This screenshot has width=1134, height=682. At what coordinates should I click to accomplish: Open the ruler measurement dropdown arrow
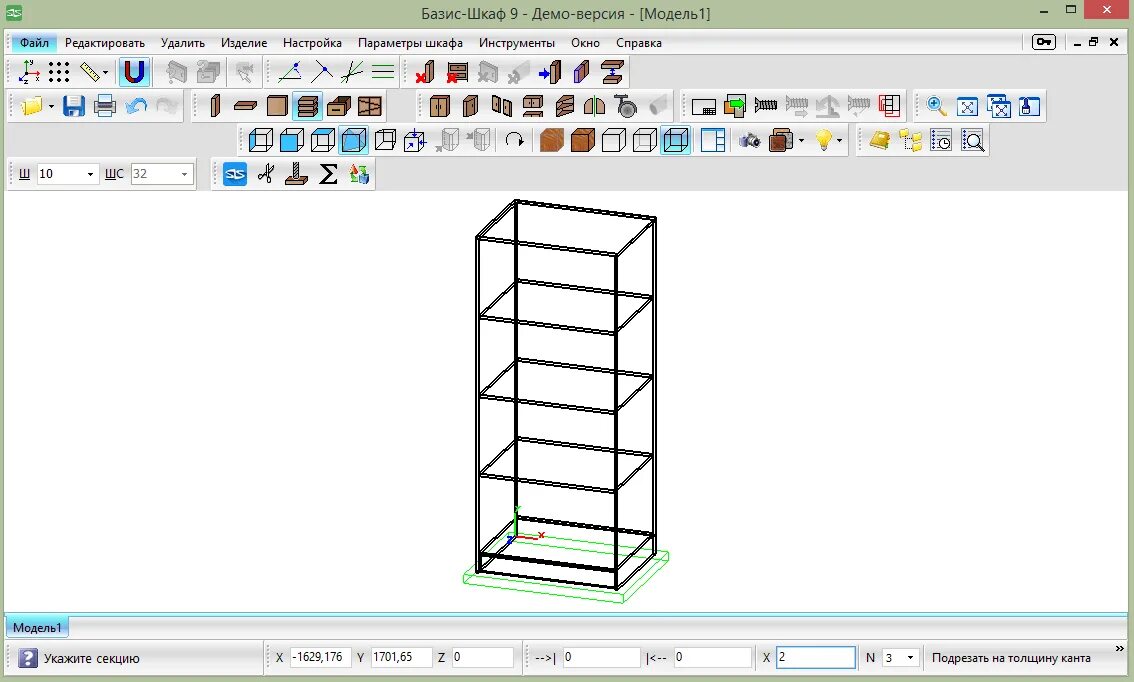pyautogui.click(x=106, y=72)
